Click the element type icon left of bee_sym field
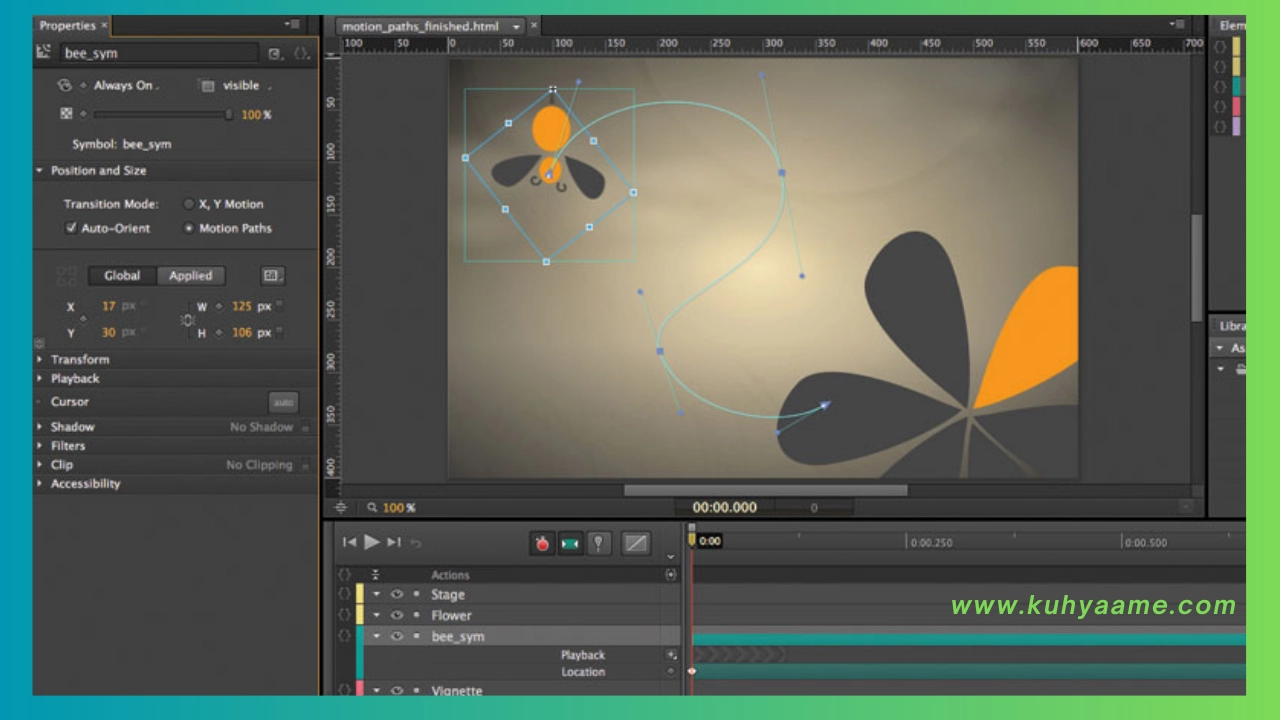This screenshot has width=1280, height=720. click(x=44, y=52)
